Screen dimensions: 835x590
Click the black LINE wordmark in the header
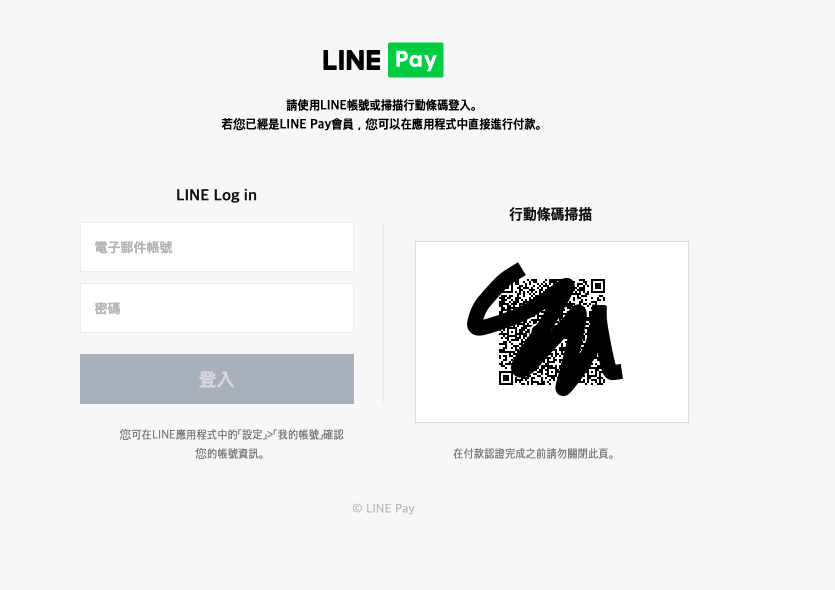351,60
